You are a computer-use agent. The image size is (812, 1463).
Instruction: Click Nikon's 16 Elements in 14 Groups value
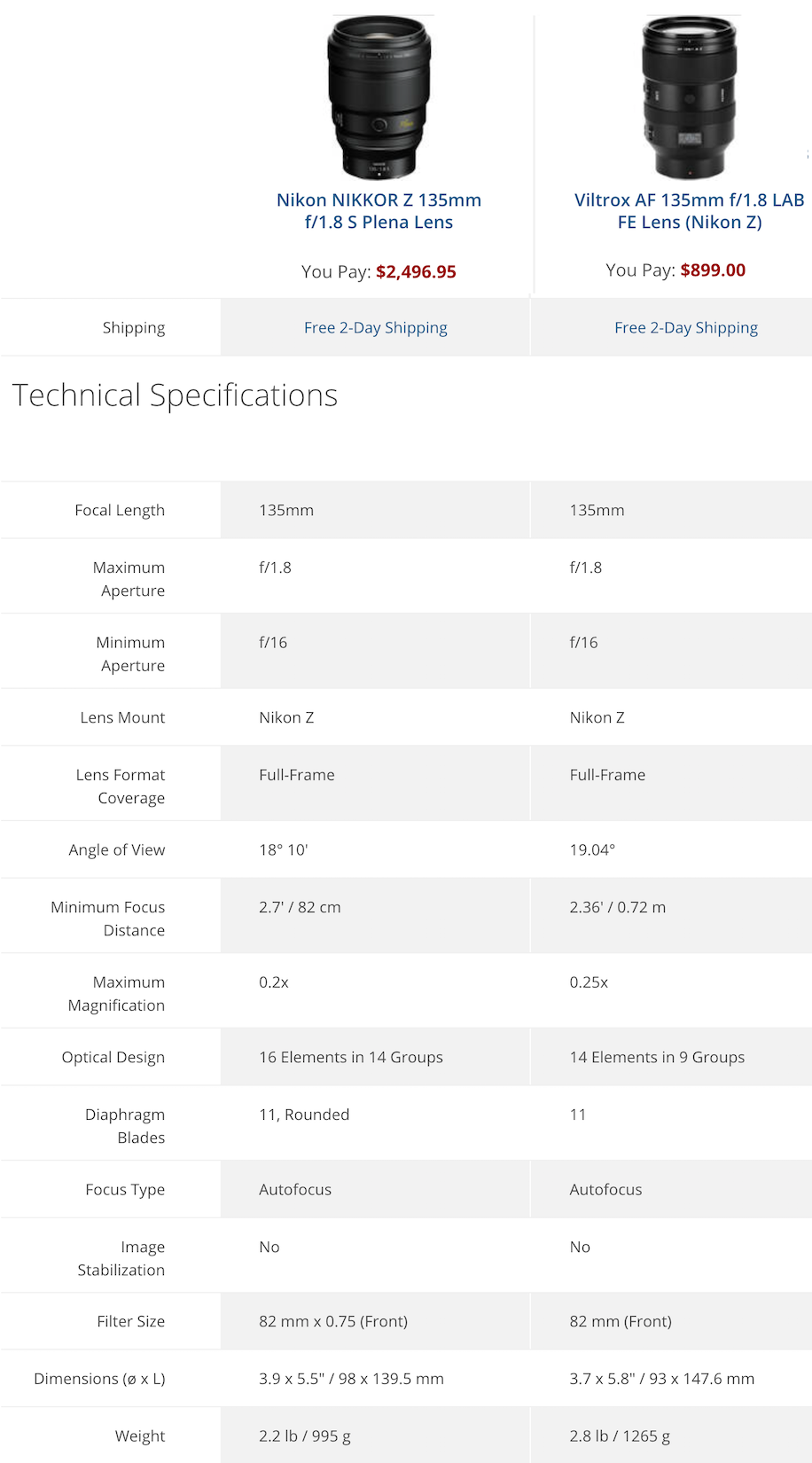tap(351, 1057)
